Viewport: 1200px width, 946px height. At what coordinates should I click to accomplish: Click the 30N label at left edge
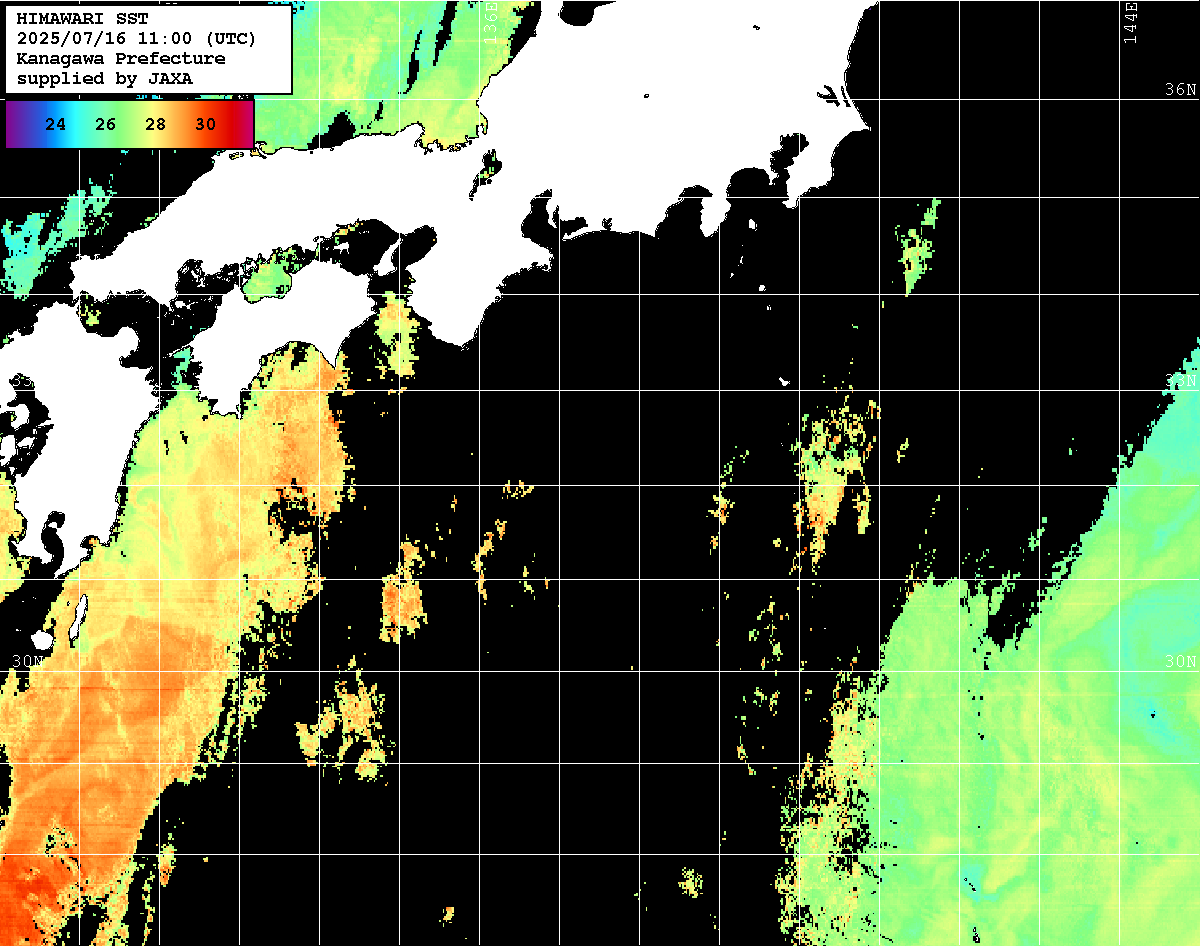(28, 662)
